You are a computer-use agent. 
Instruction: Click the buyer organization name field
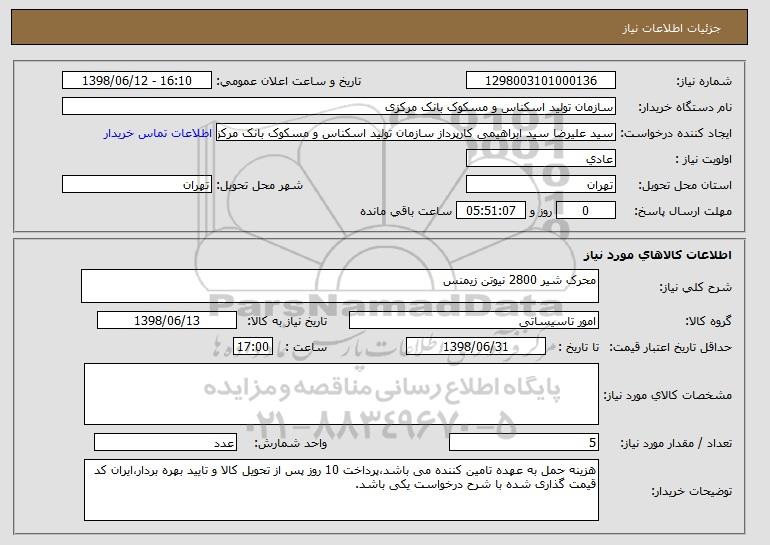coord(339,107)
